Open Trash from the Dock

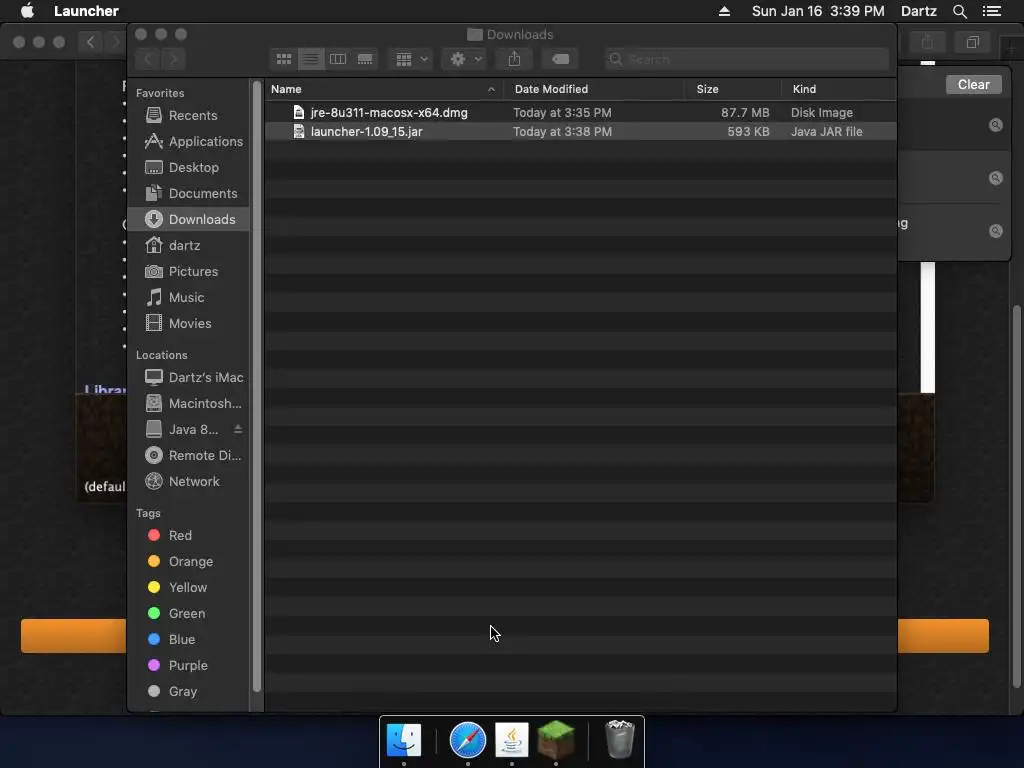click(619, 740)
